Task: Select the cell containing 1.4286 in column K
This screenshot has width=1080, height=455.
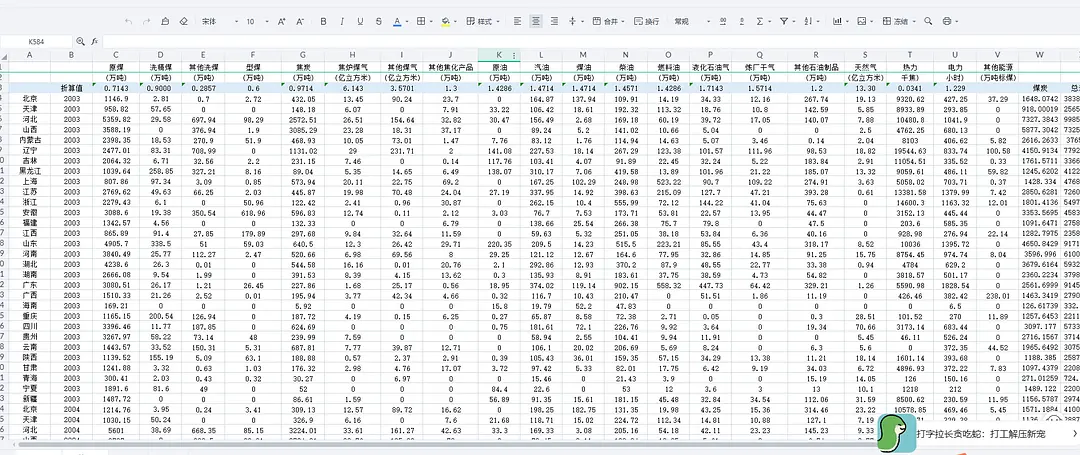Action: 499,88
